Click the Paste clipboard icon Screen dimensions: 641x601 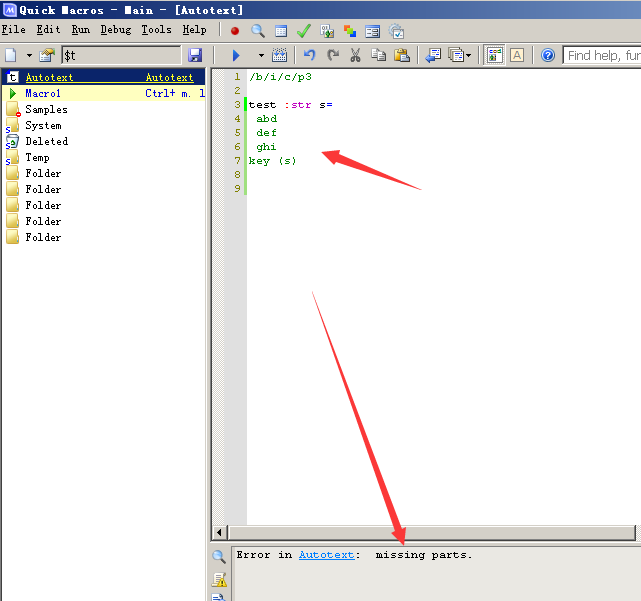tap(401, 55)
